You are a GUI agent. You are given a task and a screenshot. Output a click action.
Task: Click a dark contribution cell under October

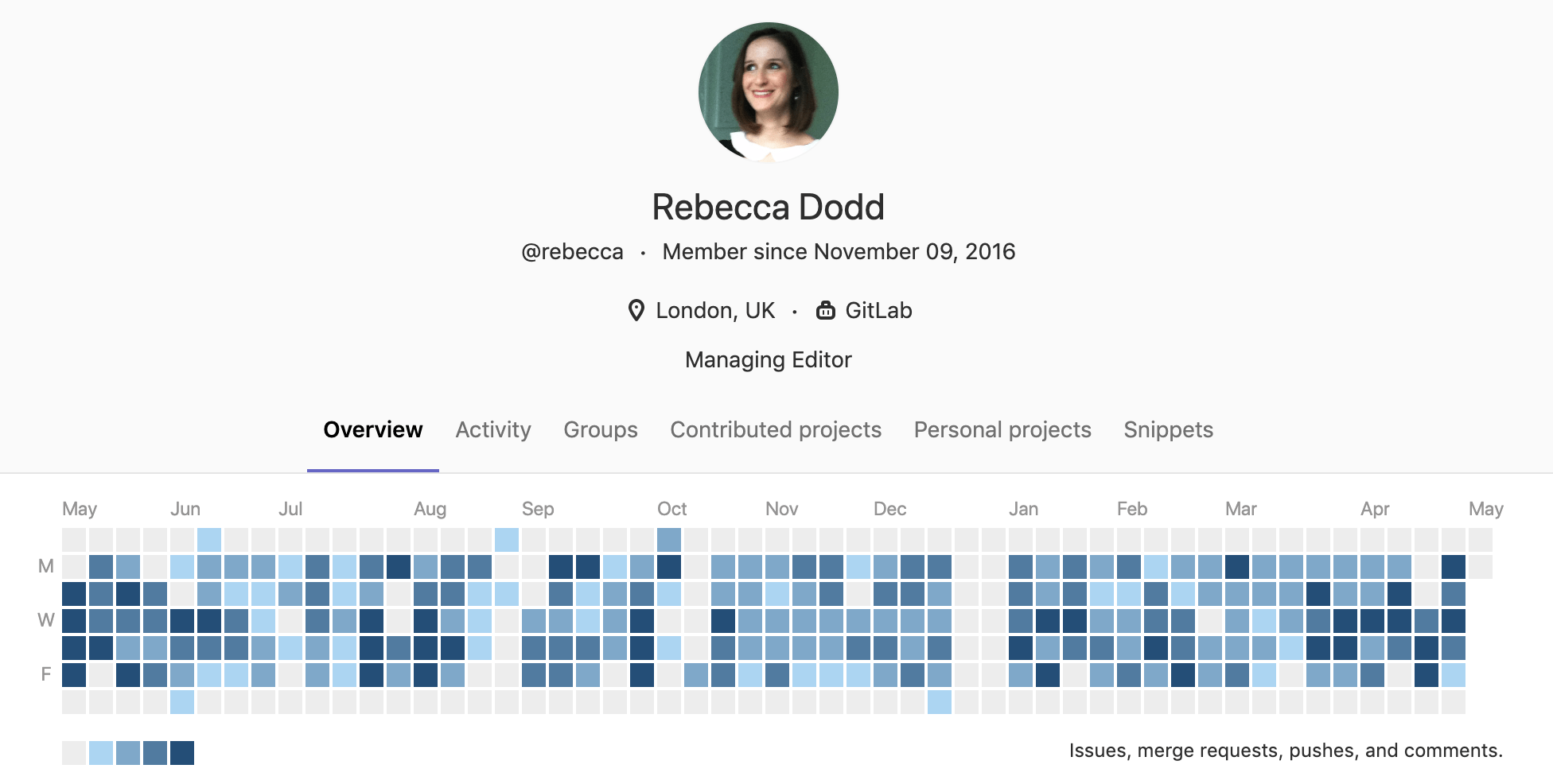[671, 566]
